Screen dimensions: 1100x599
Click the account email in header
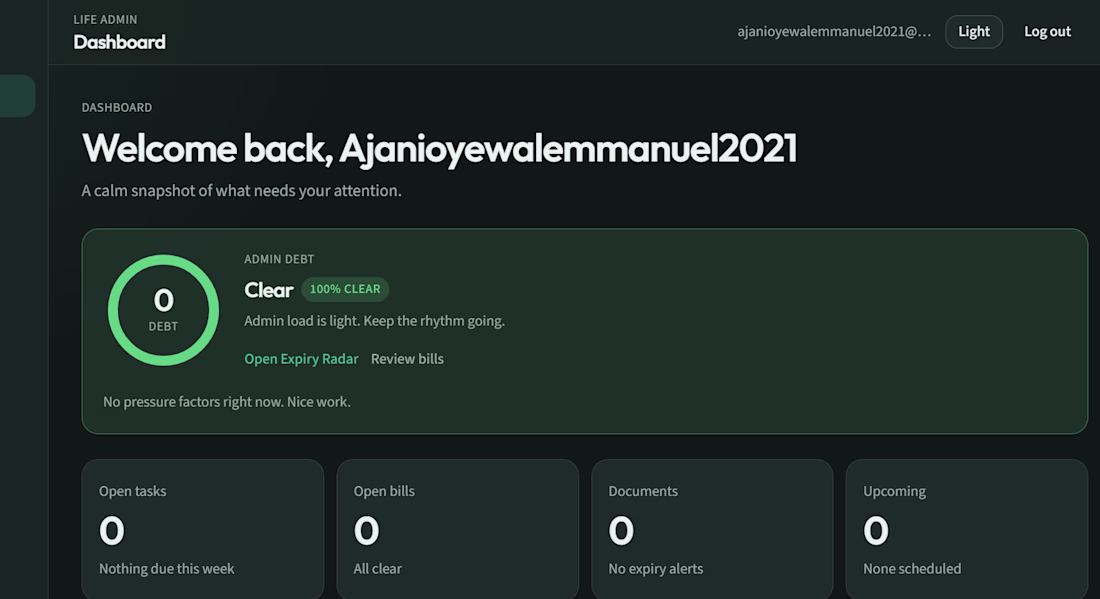click(834, 32)
